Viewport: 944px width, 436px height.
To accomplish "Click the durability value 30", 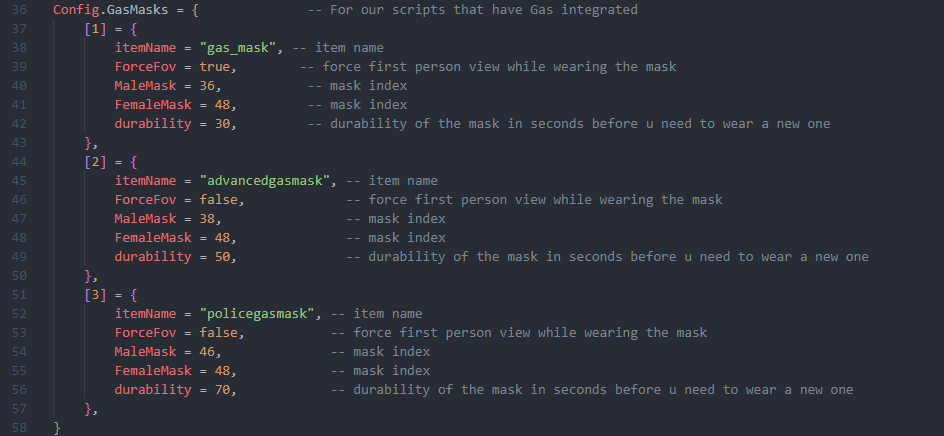I will pos(222,124).
